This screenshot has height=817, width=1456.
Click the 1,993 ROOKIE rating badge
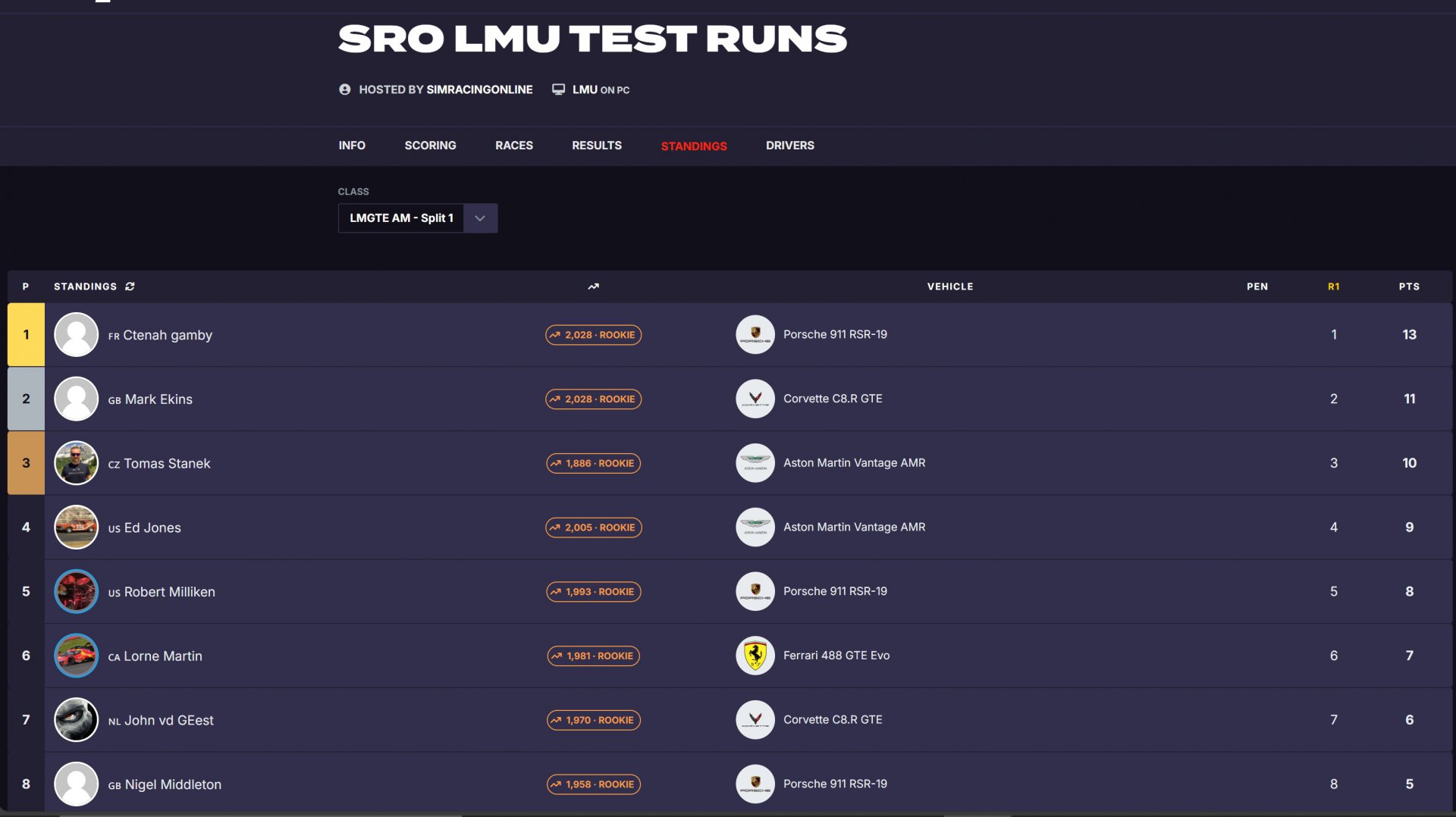tap(594, 592)
